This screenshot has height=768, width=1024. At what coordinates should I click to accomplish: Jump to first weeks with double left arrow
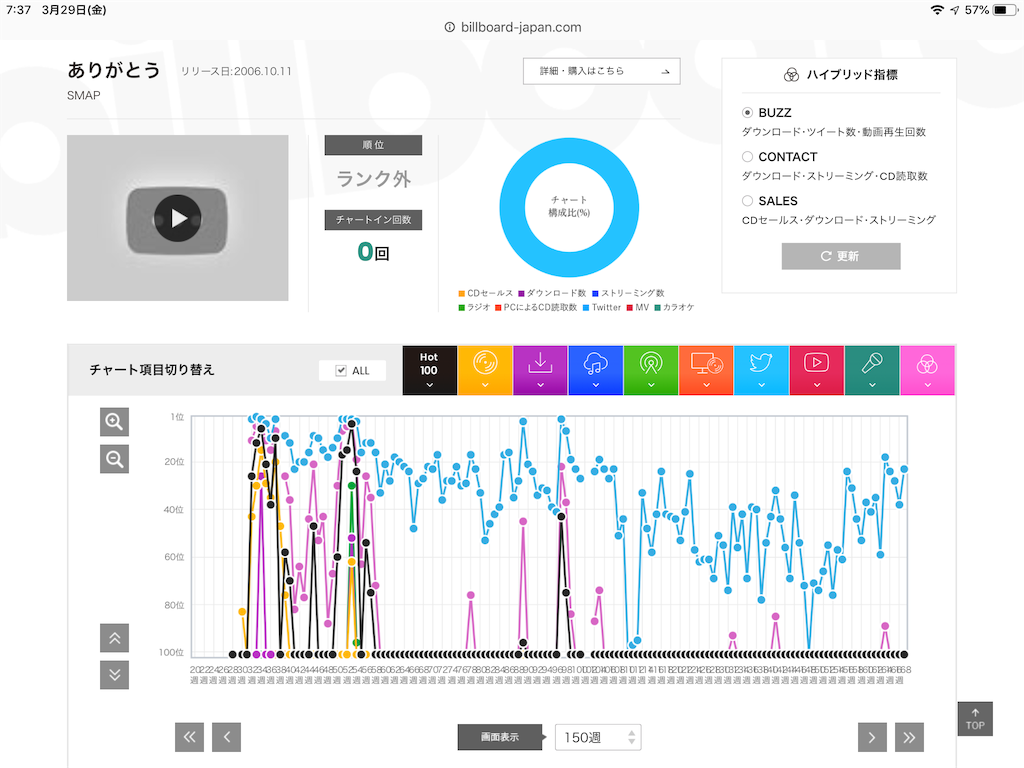[189, 737]
